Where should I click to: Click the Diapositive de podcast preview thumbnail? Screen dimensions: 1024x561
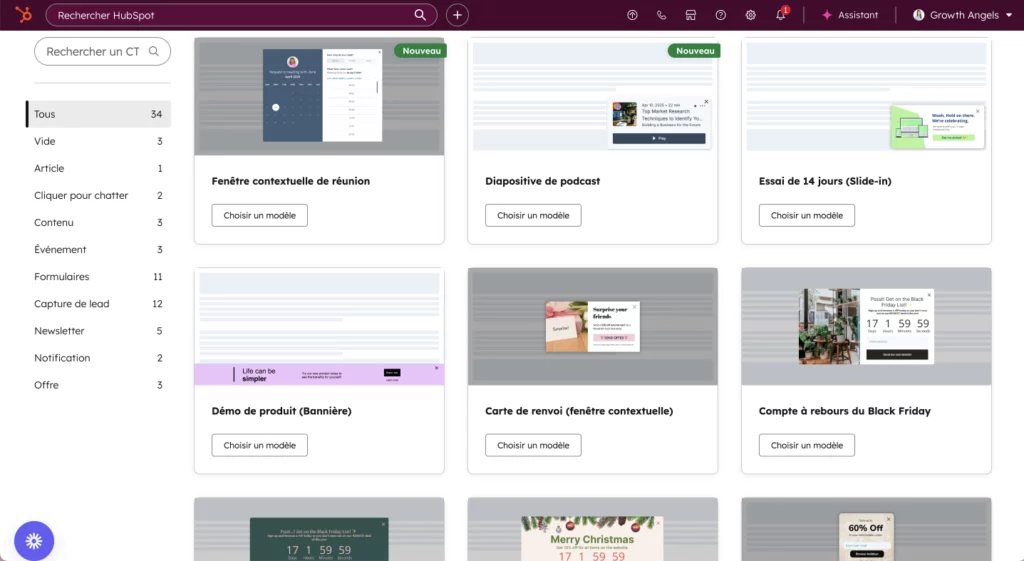(592, 97)
